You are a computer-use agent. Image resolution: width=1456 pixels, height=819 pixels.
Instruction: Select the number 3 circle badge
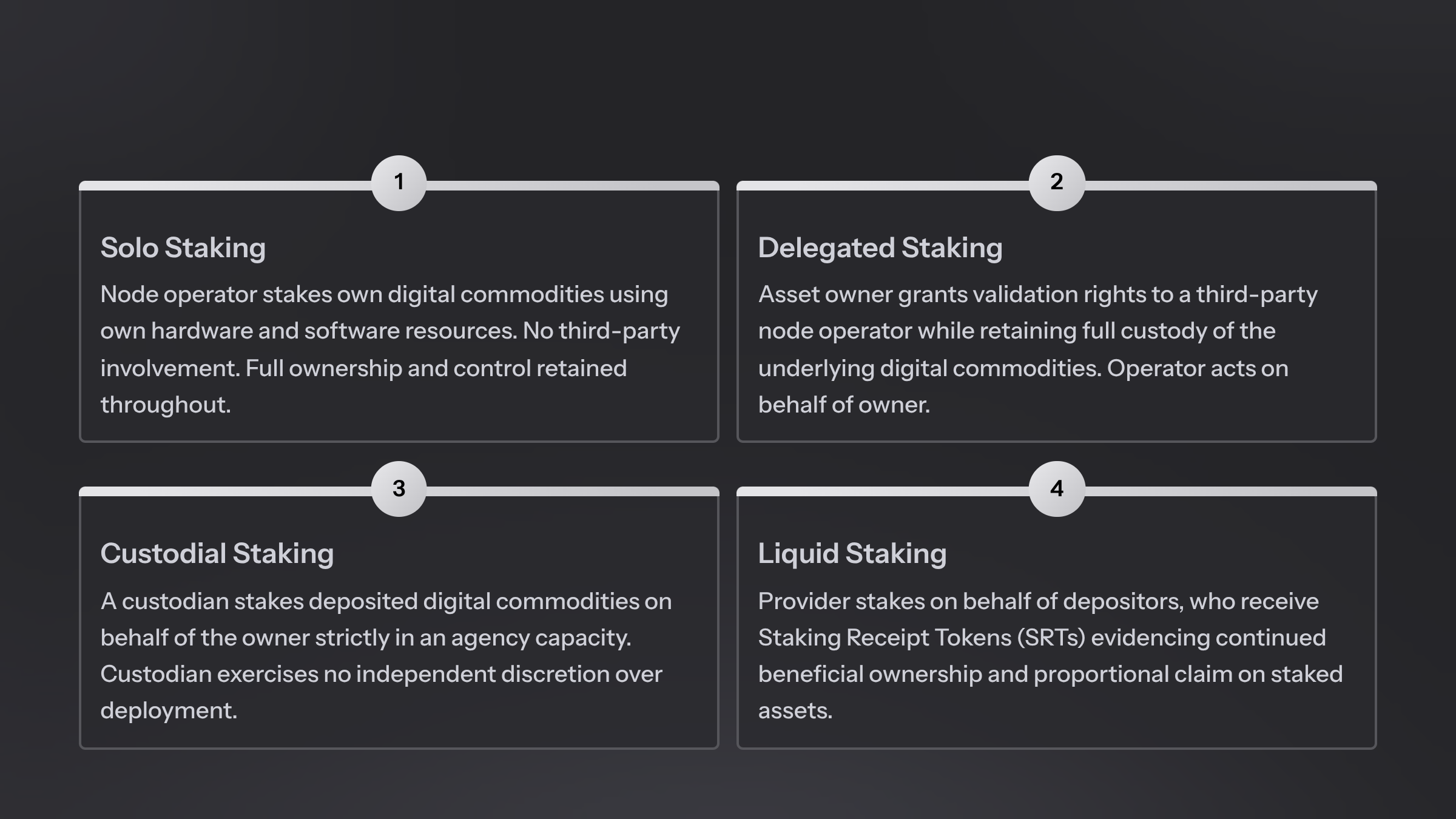click(399, 489)
